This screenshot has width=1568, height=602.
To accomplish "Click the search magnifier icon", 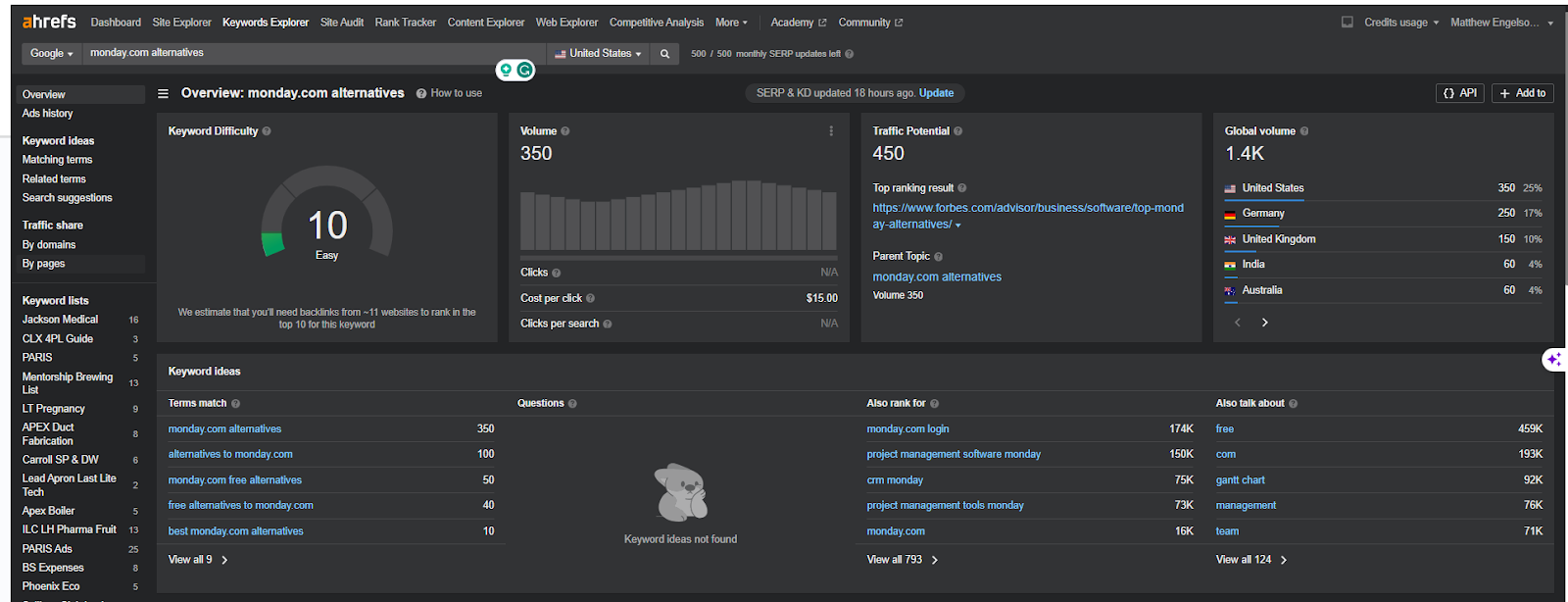I will 664,54.
